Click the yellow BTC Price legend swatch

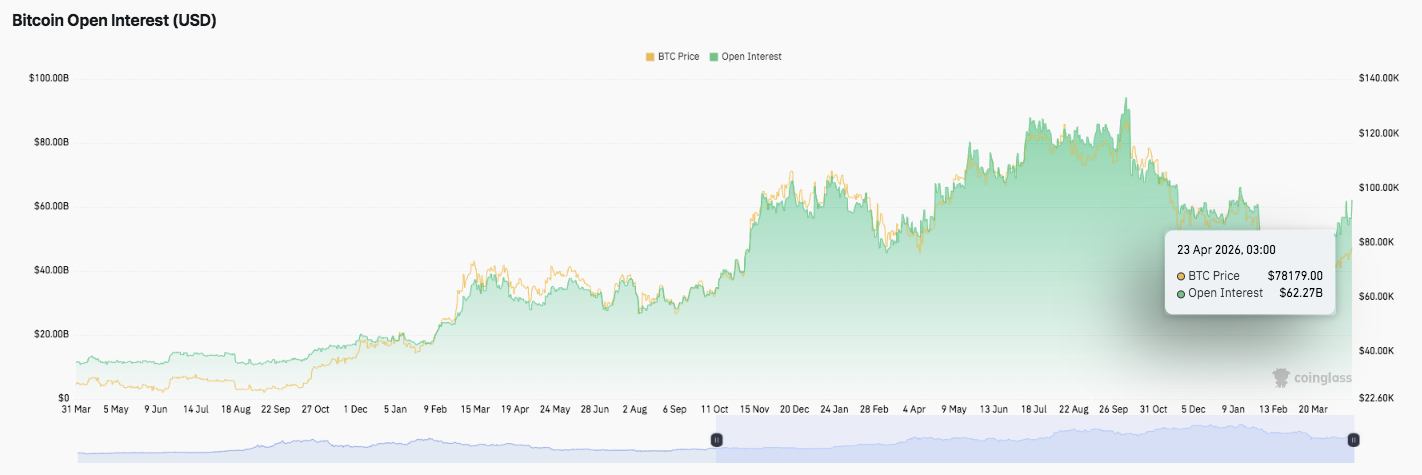tap(650, 57)
